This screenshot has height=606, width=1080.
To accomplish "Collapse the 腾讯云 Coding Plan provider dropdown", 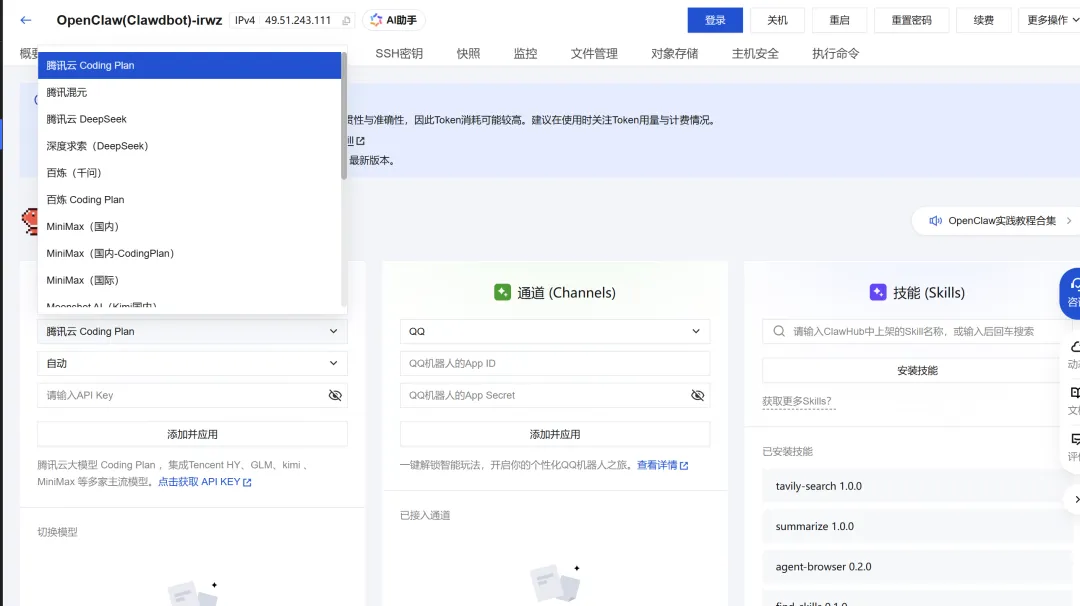I will 192,331.
